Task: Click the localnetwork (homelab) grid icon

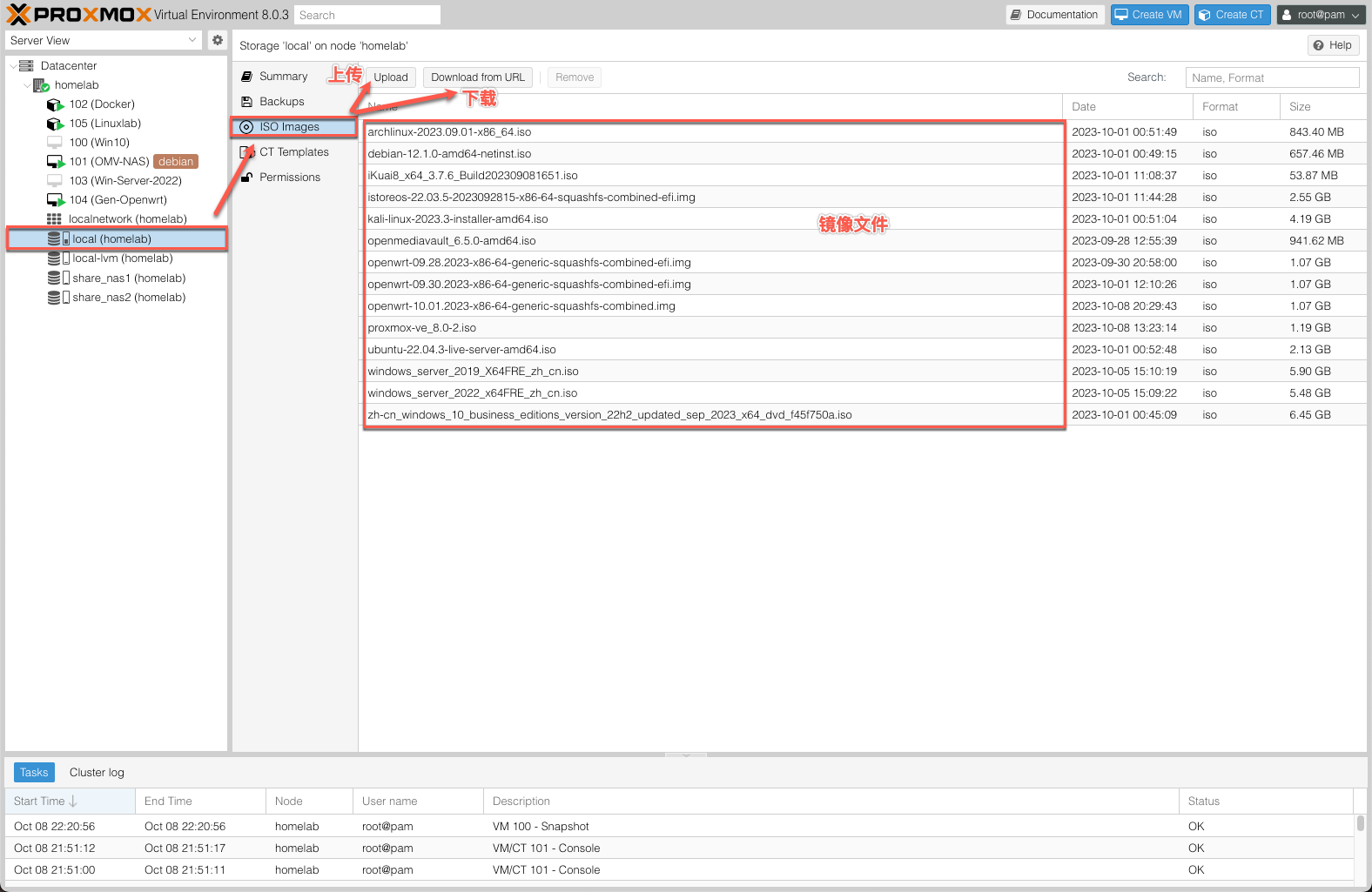Action: tap(54, 219)
